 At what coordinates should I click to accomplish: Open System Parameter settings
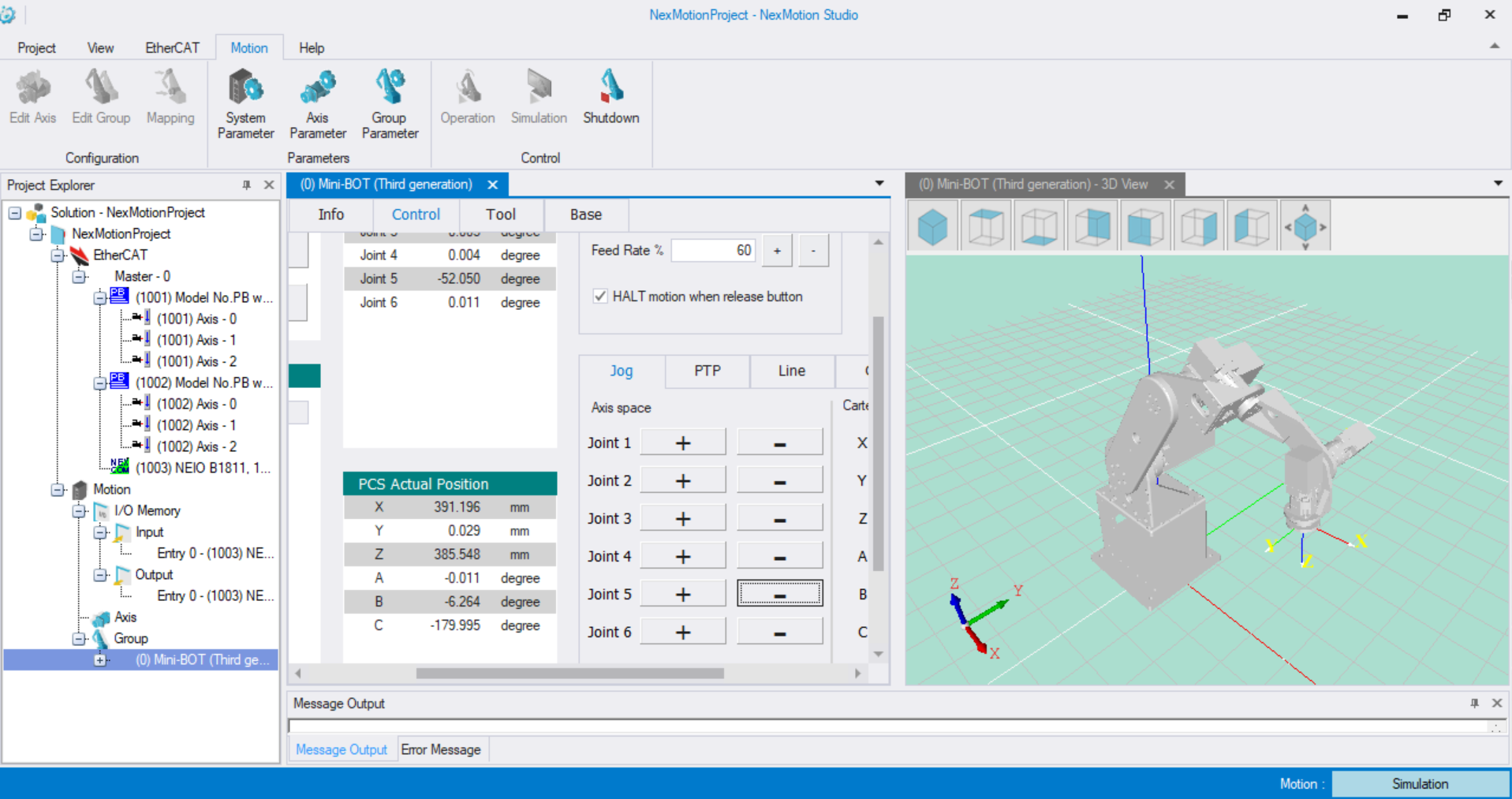coord(245,104)
